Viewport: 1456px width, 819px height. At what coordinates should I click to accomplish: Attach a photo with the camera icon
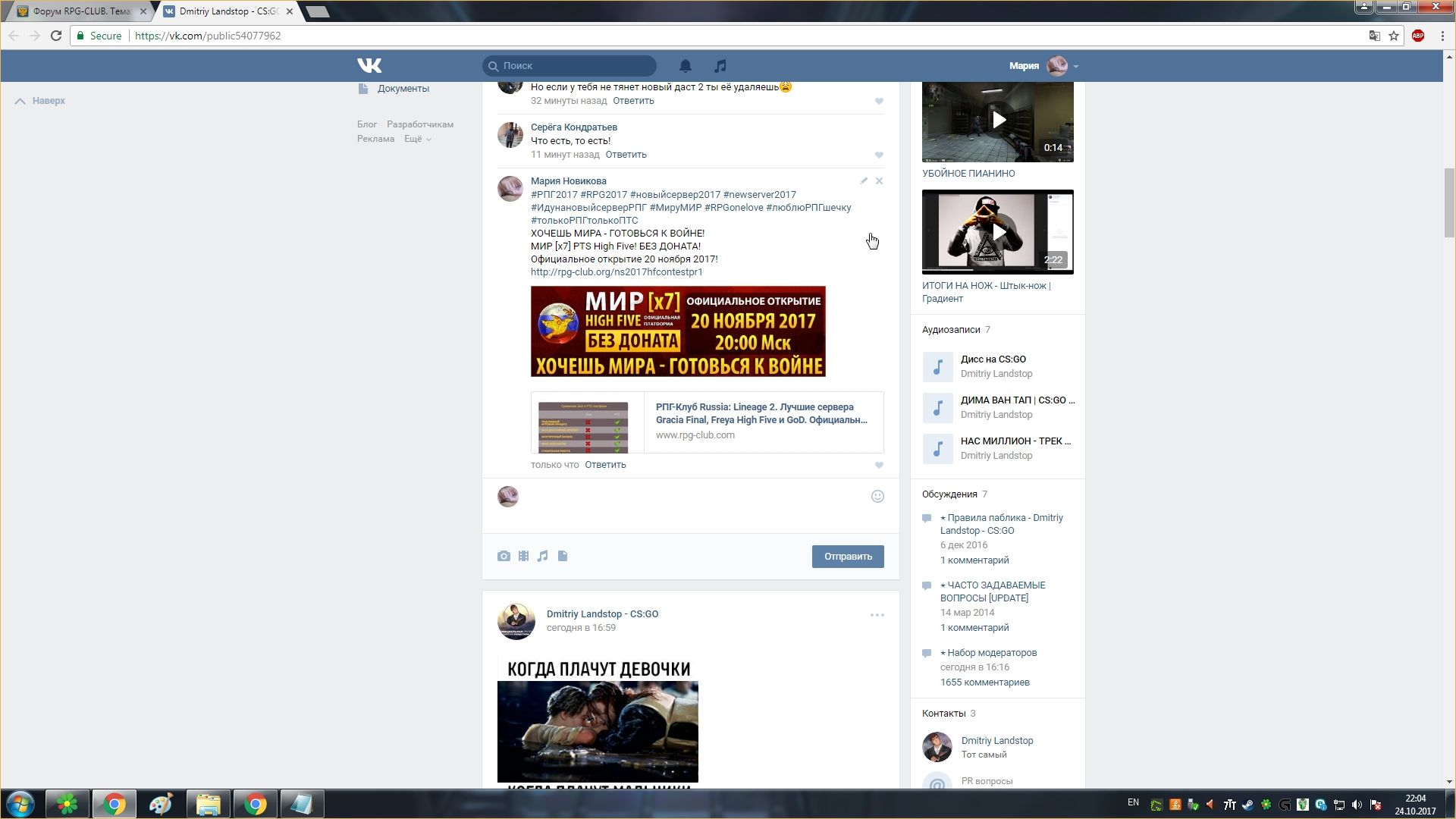point(504,556)
